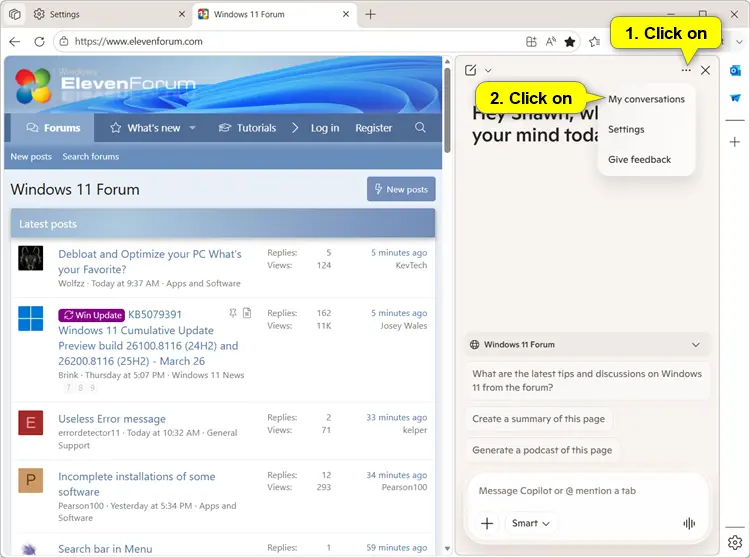The height and width of the screenshot is (558, 750).
Task: Click the forum search magnifier icon
Action: [x=420, y=127]
